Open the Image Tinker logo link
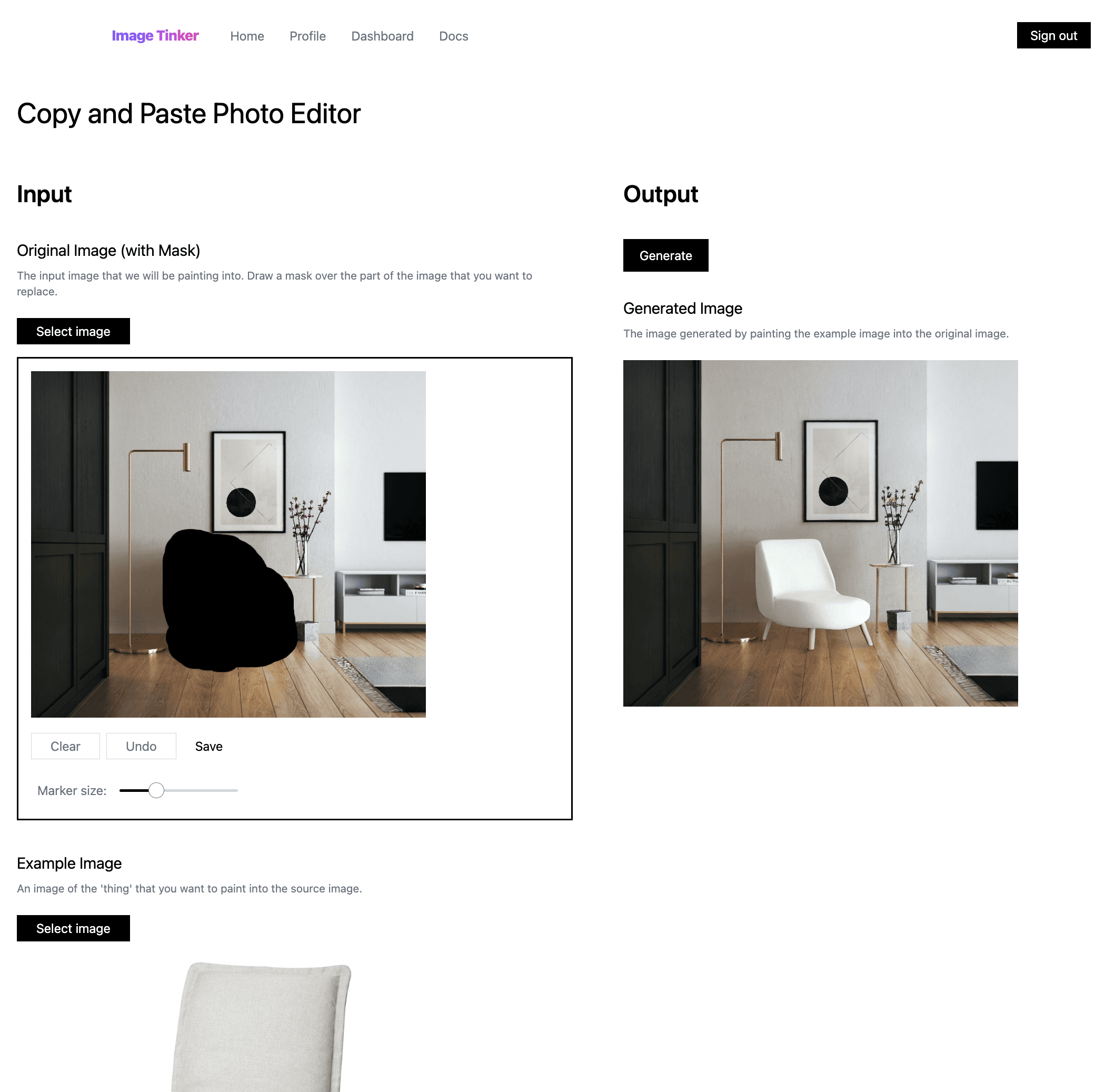The width and height of the screenshot is (1115, 1092). (x=155, y=36)
